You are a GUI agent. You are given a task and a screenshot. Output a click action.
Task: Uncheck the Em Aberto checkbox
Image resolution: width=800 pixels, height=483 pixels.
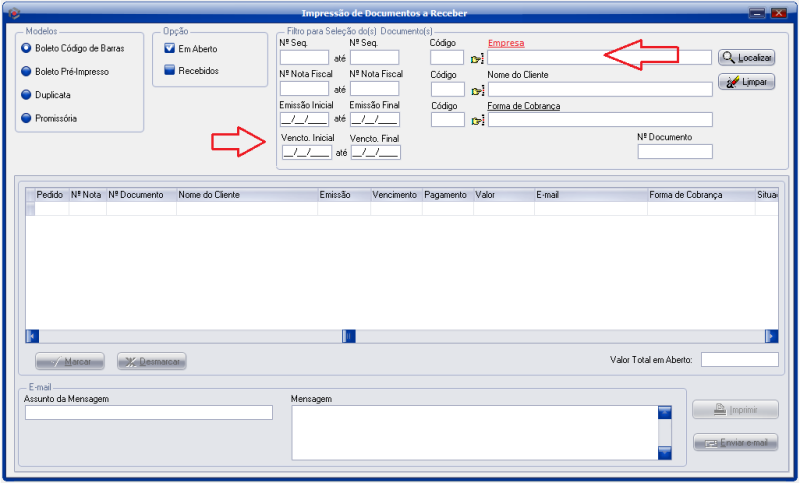coord(170,49)
